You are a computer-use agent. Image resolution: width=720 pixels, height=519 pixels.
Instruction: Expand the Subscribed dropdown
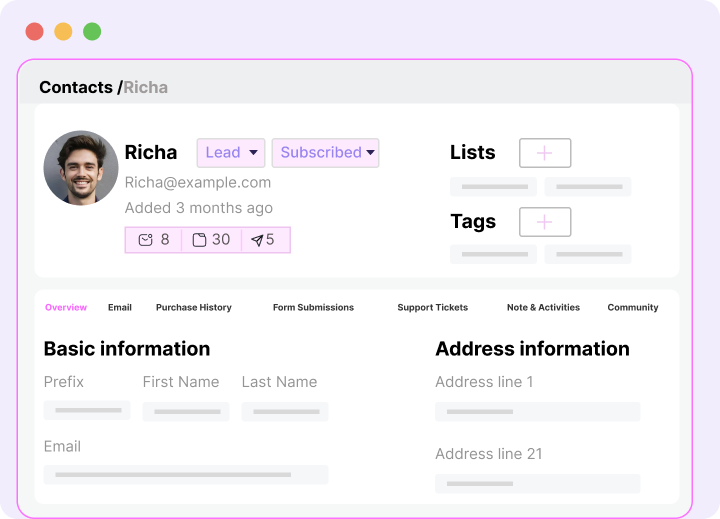(x=326, y=153)
